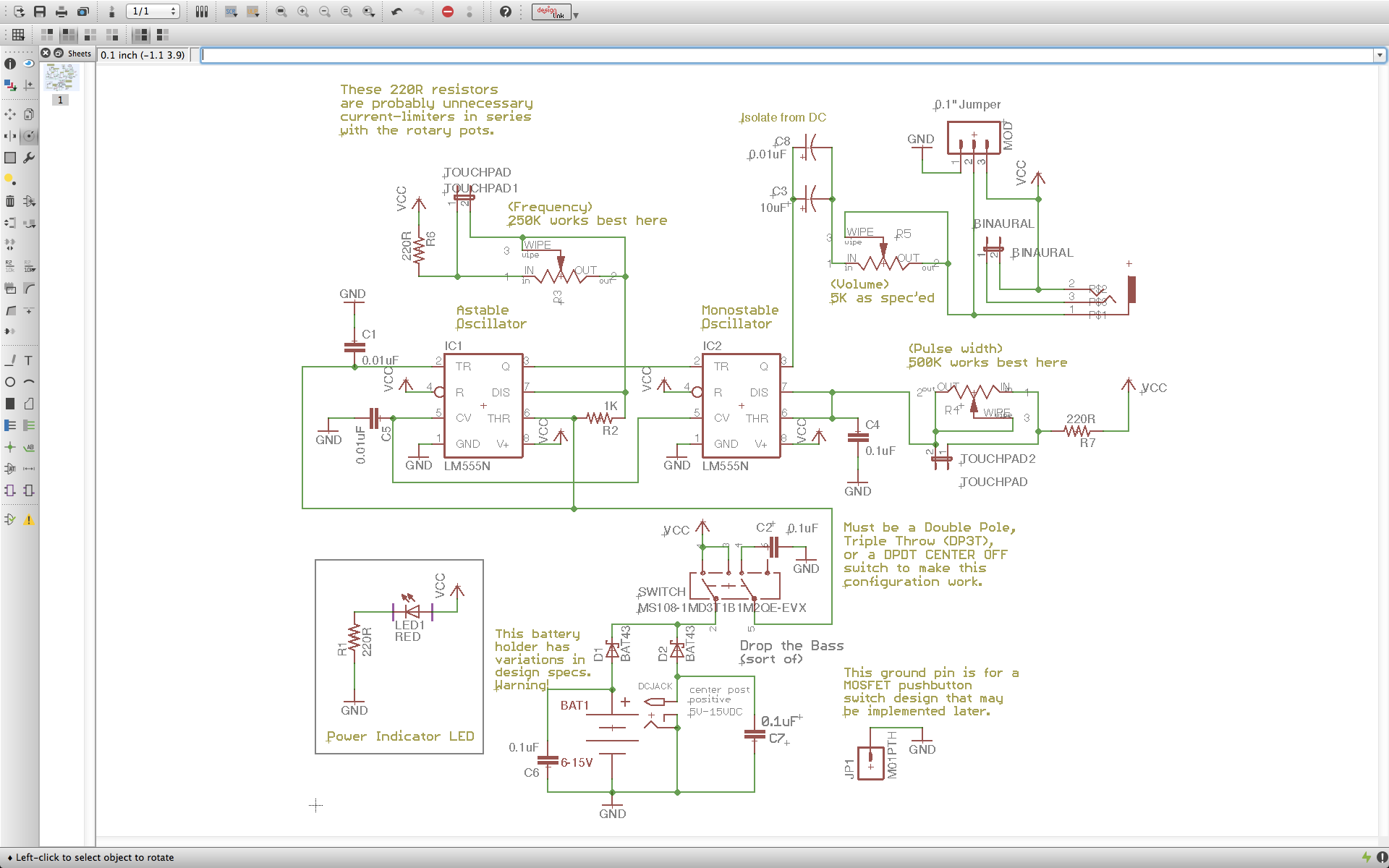Select the Junction tool
1389x868 pixels.
10,447
